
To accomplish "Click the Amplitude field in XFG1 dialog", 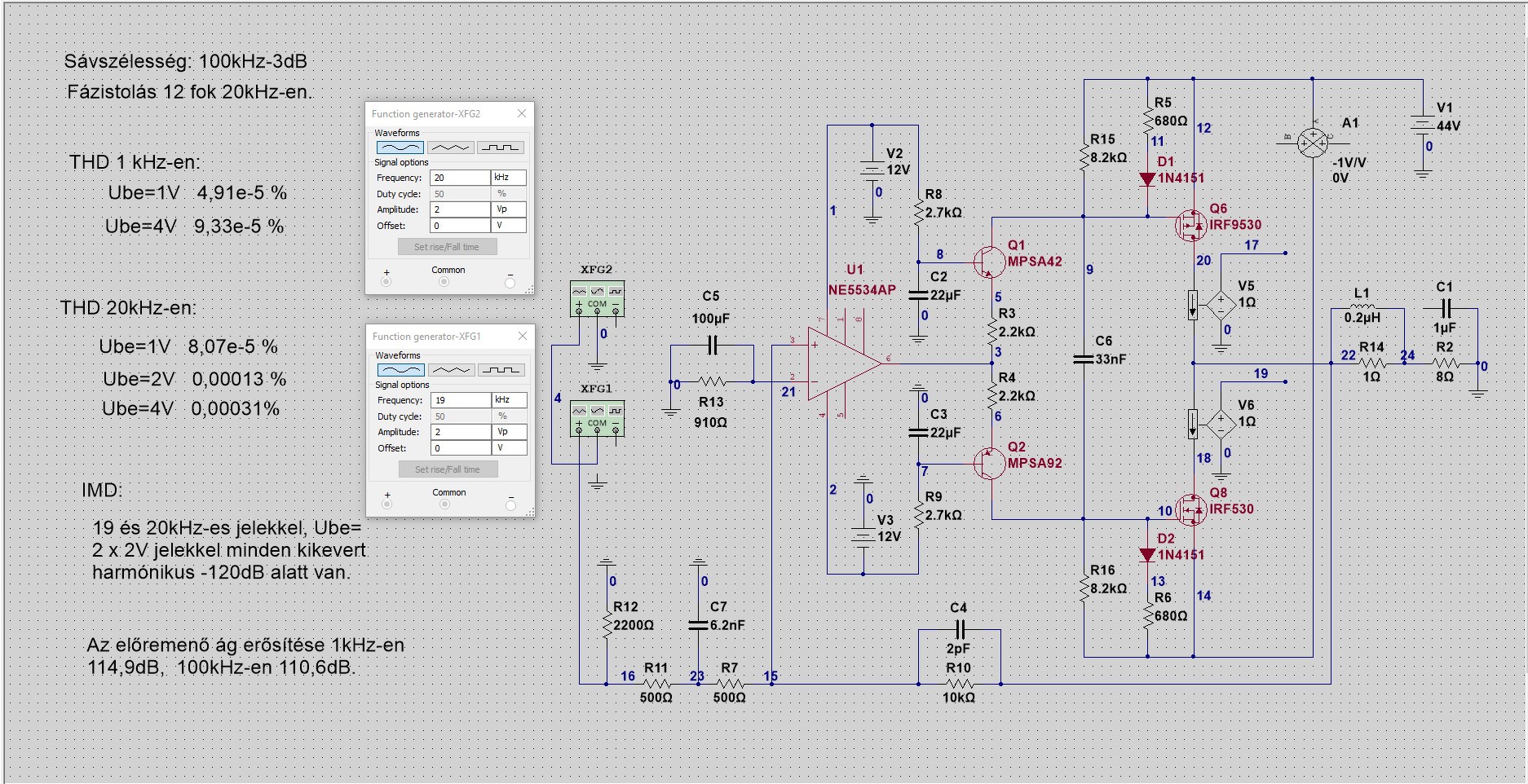I will (x=461, y=432).
